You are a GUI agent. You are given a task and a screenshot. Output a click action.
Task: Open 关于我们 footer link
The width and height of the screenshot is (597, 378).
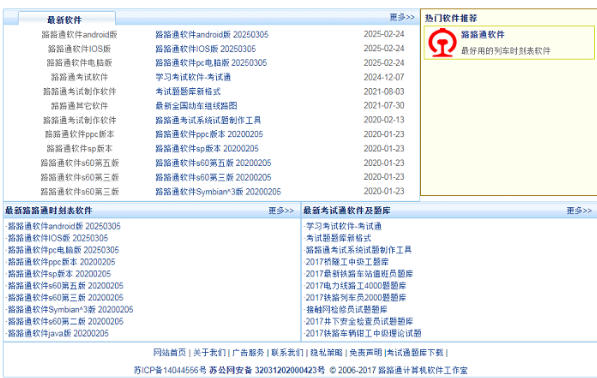(x=209, y=352)
